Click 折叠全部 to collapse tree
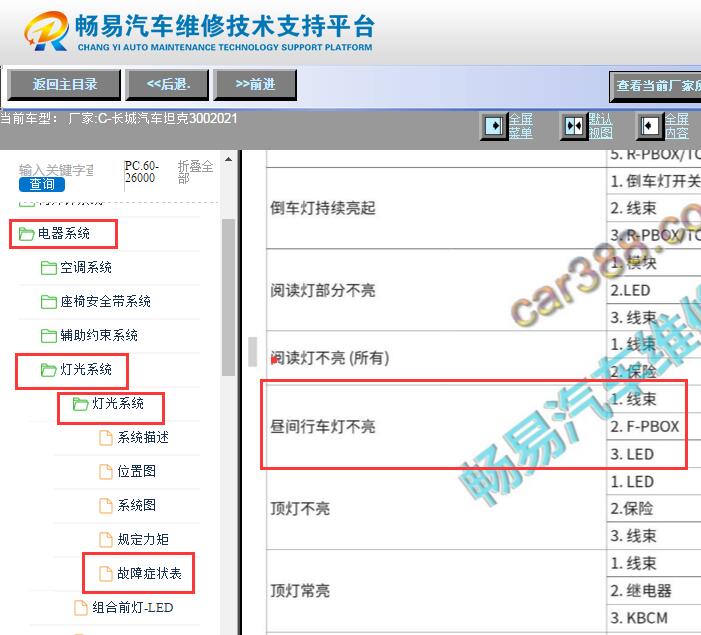 [x=195, y=172]
